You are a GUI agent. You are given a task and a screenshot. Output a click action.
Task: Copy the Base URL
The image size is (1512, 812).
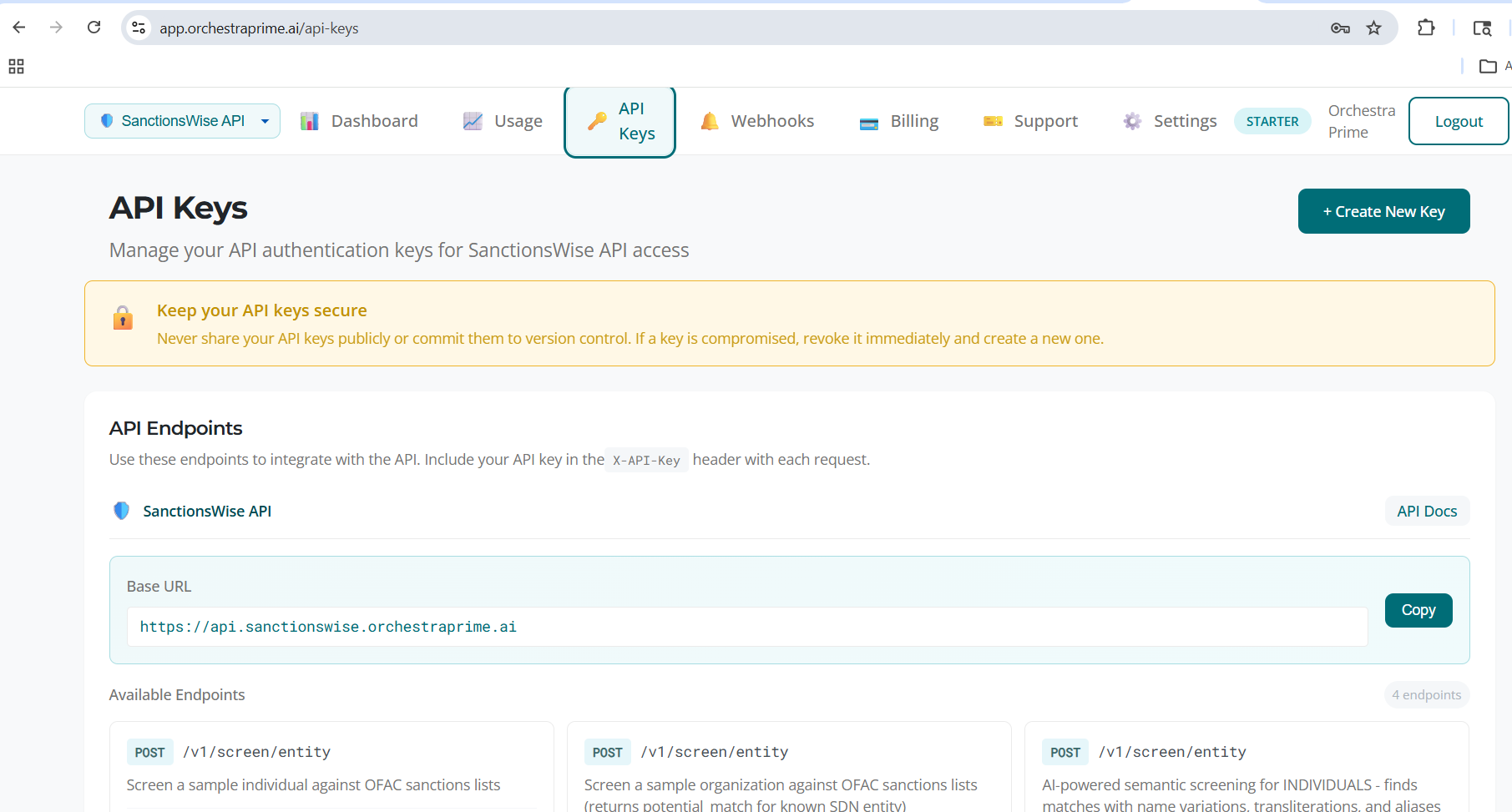point(1418,610)
